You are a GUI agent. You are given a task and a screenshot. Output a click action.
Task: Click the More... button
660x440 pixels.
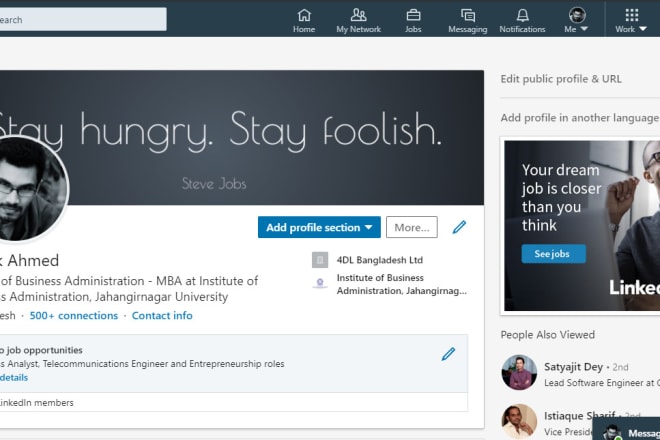(412, 227)
